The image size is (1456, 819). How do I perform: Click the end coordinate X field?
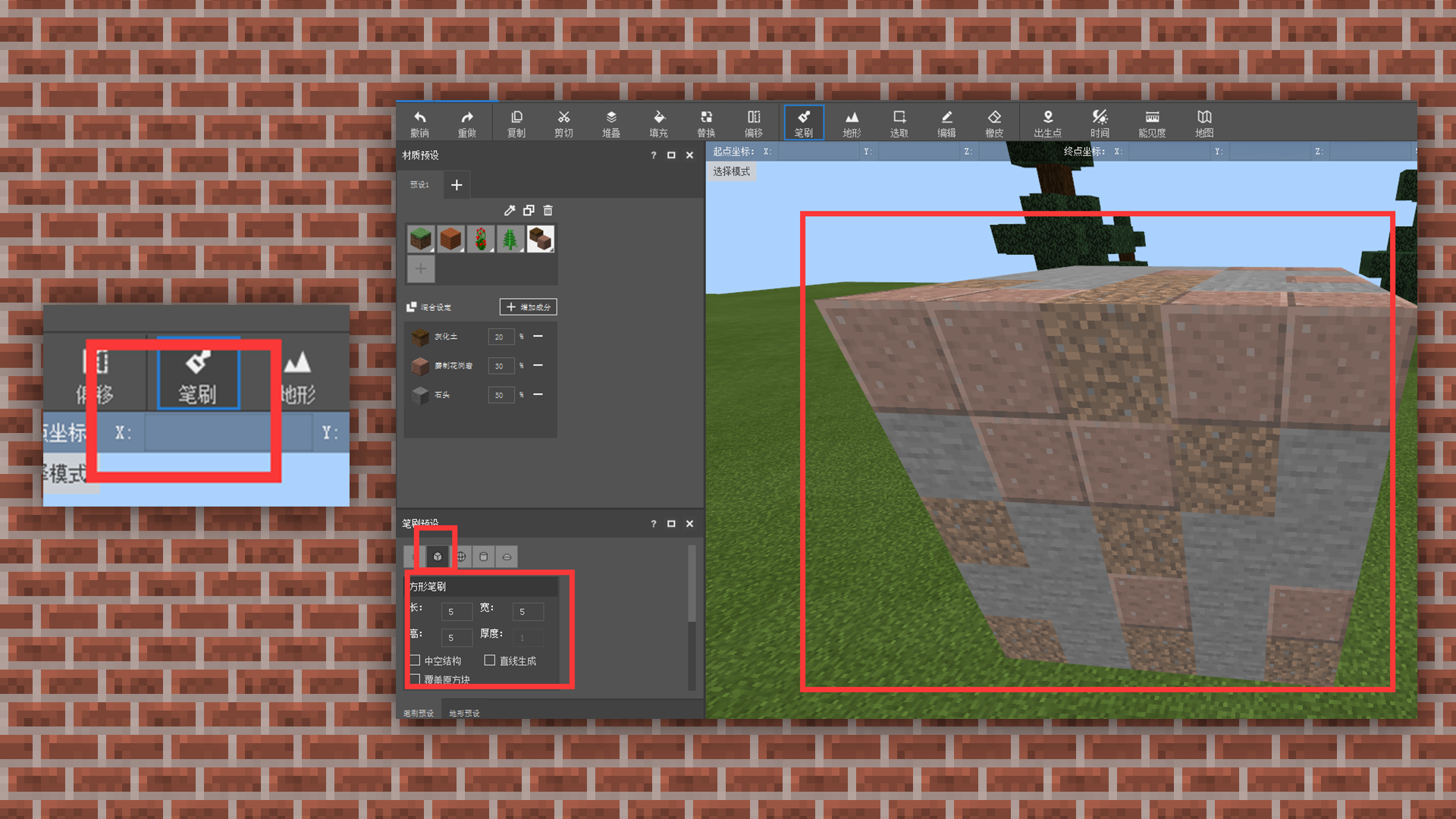[1169, 152]
